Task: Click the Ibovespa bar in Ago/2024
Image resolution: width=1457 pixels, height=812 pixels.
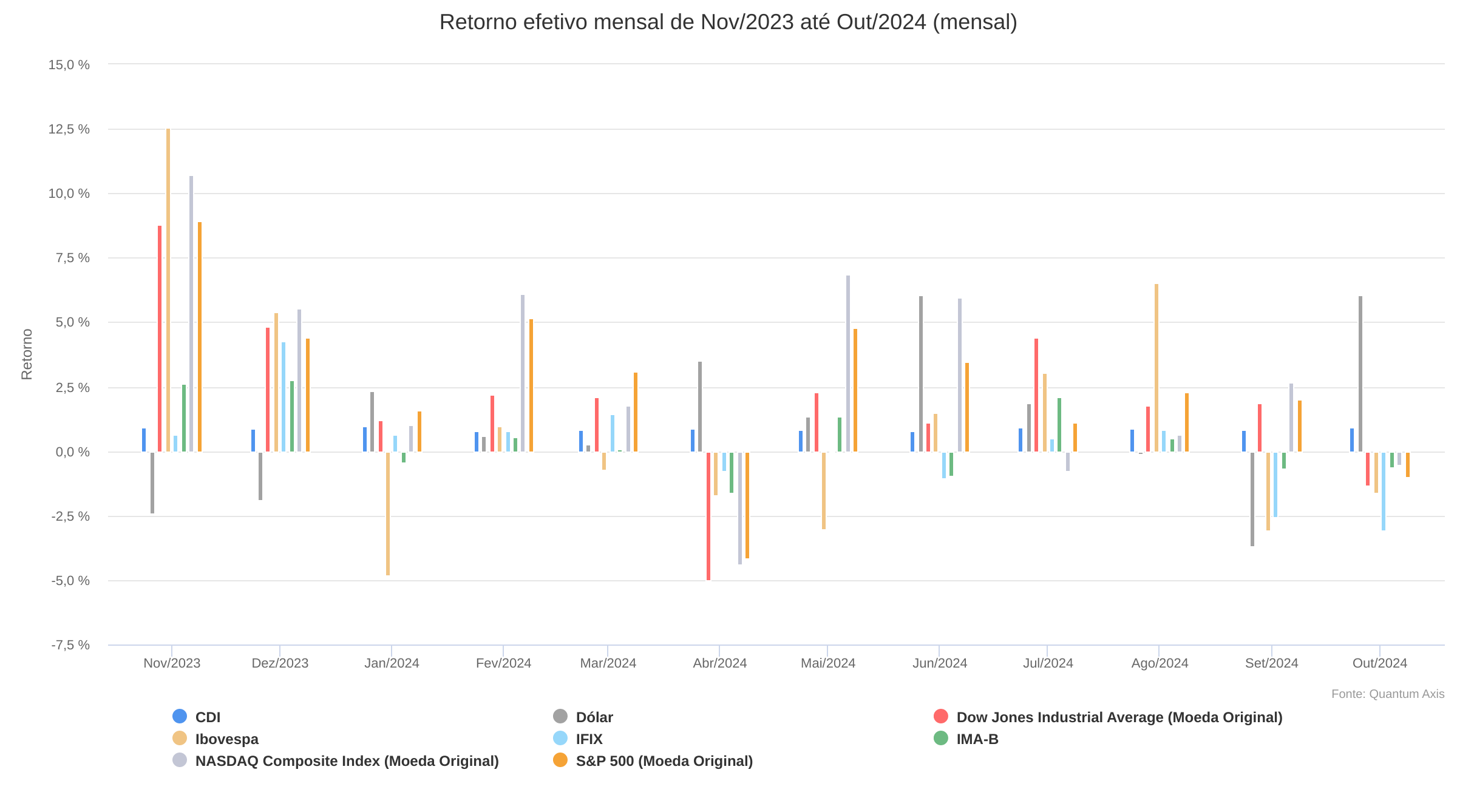Action: 1156,368
